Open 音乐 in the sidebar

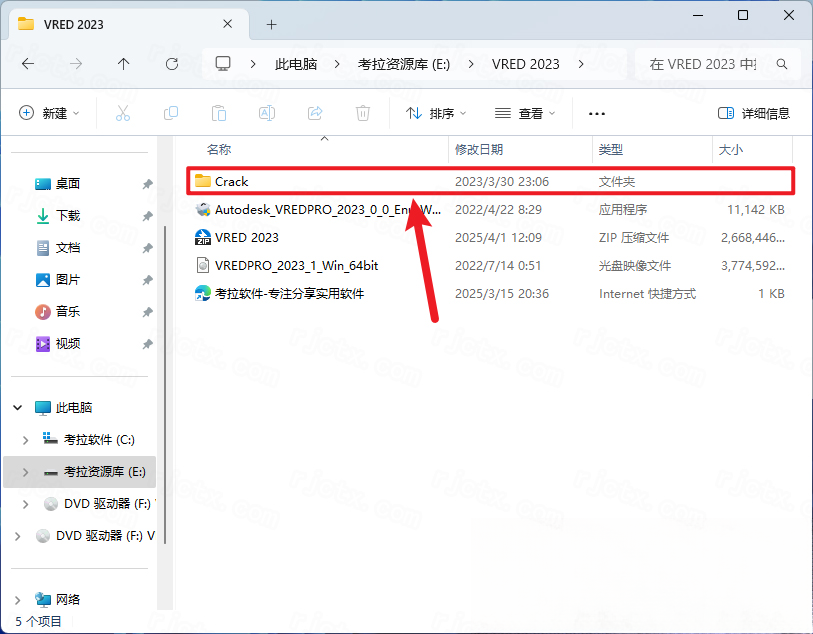(67, 312)
